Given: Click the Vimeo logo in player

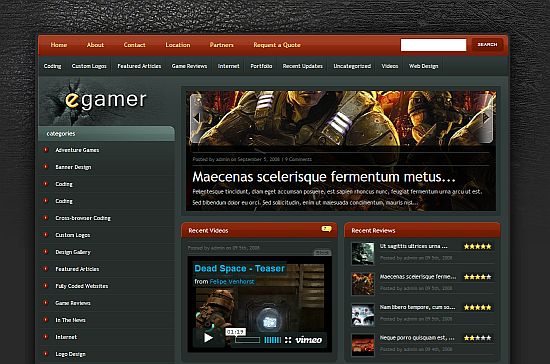Looking at the screenshot, I should [309, 340].
